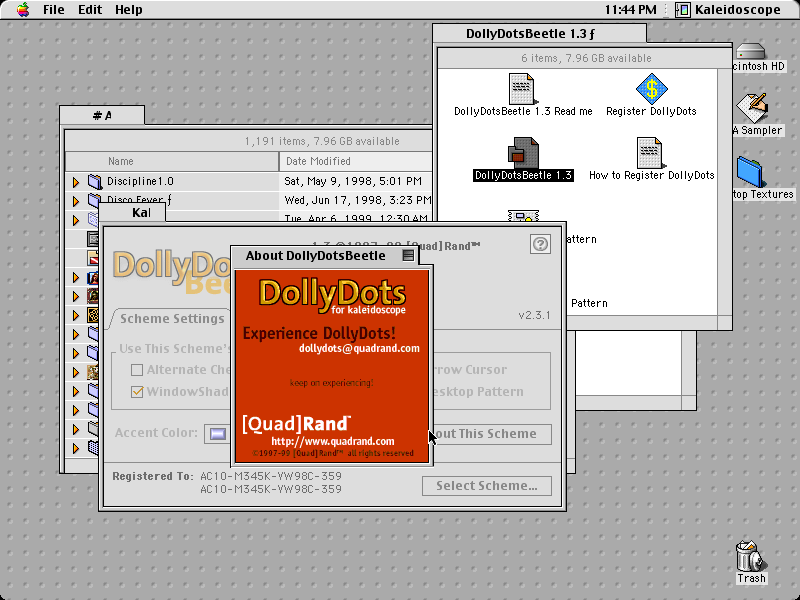Expand the triangle beside the dotted grid icon
The width and height of the screenshot is (800, 600).
click(x=76, y=448)
